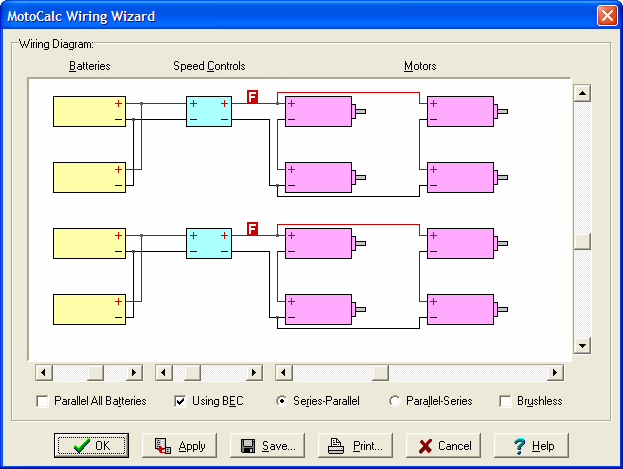Click the vertical scrollbar down arrow
Viewport: 623px width, 469px height.
[582, 345]
